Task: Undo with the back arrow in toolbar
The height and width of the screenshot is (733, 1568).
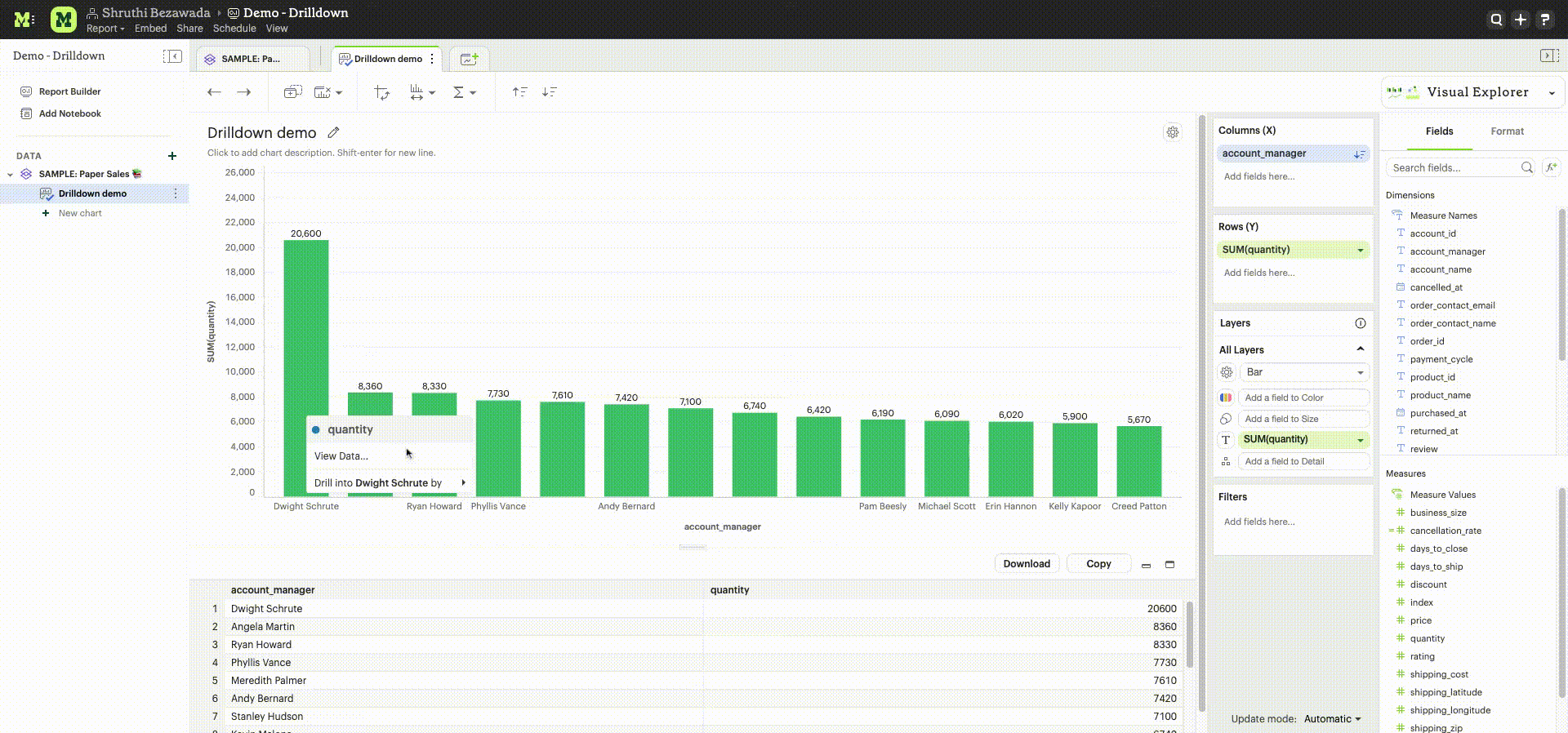Action: [214, 92]
